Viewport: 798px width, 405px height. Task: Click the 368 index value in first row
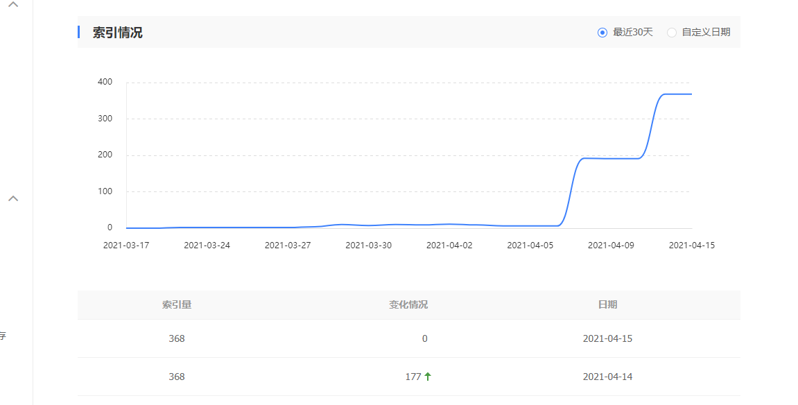(x=176, y=339)
